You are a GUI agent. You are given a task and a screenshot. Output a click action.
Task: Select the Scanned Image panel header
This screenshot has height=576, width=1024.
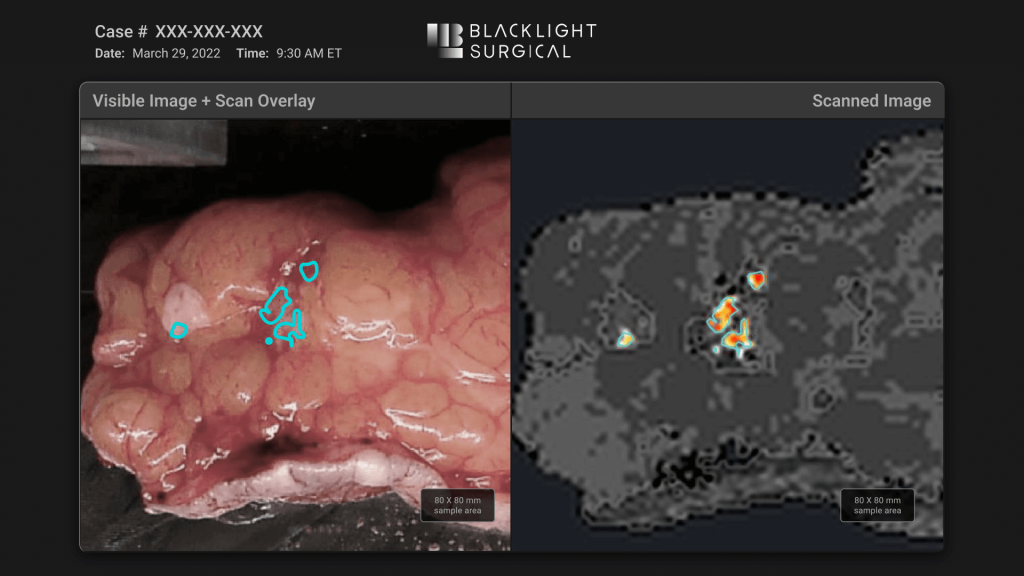coord(870,101)
